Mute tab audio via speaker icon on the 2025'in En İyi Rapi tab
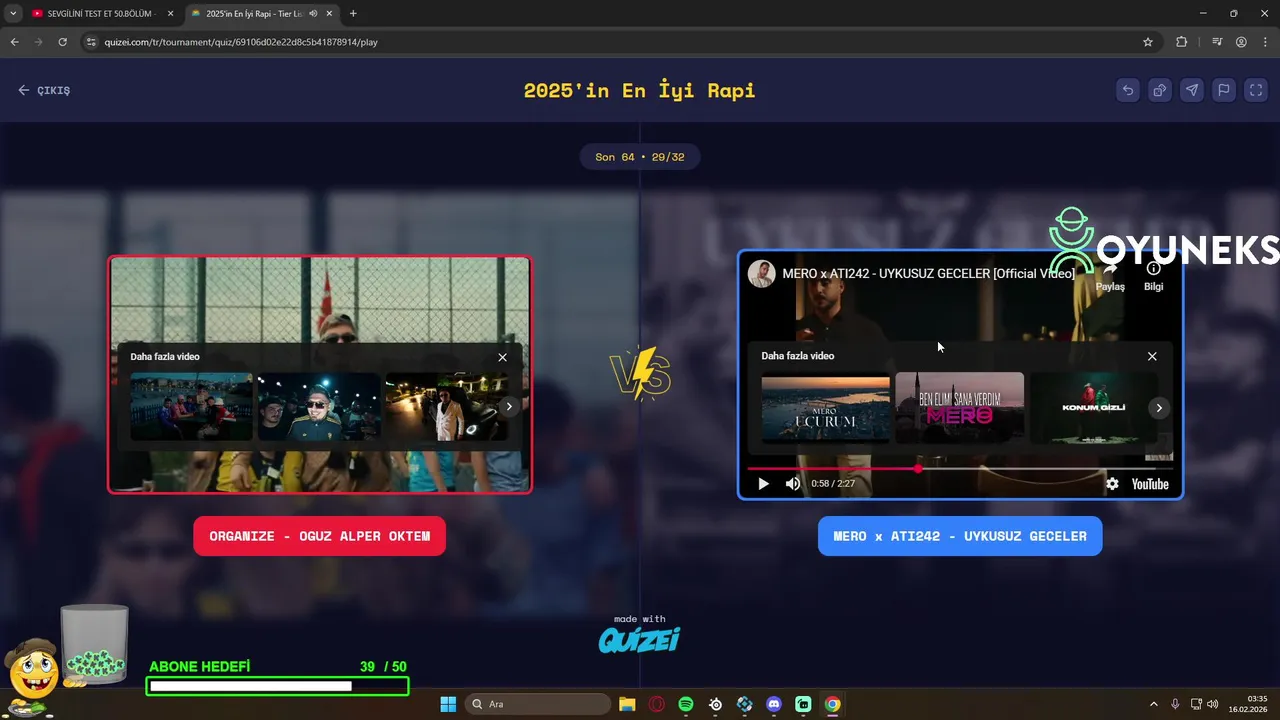Screen dimensions: 1280x720 pos(313,14)
